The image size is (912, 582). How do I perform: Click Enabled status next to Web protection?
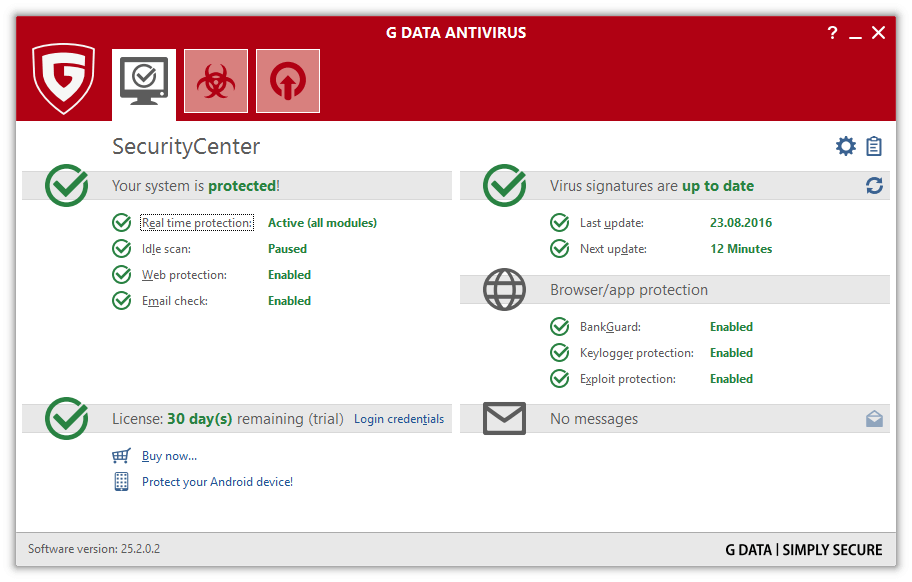point(289,274)
